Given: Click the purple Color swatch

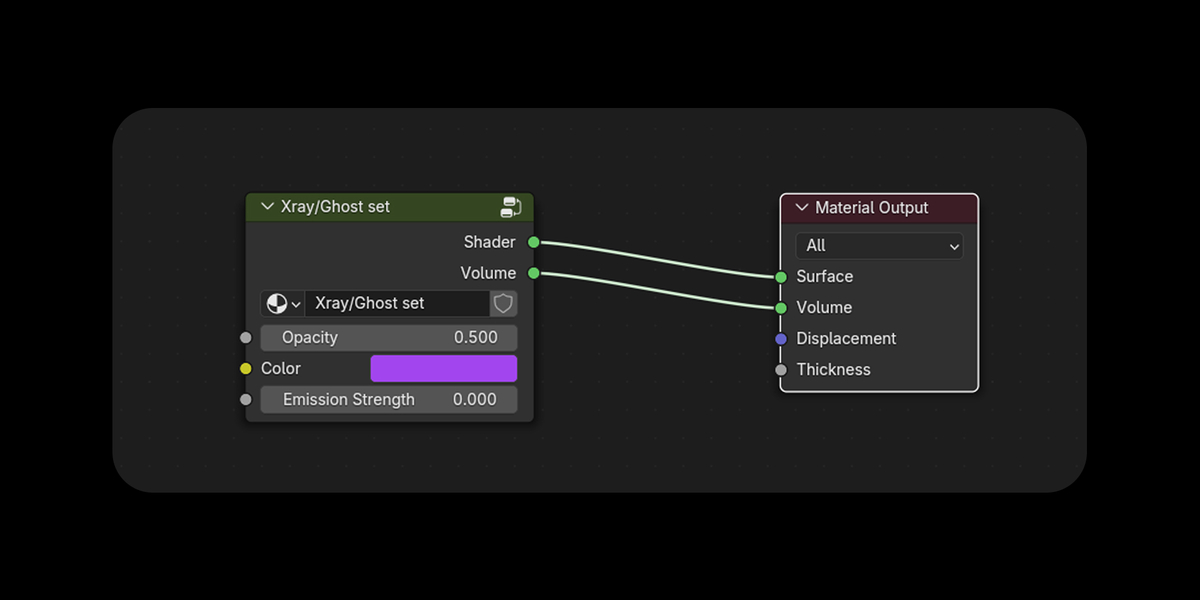Looking at the screenshot, I should tap(444, 368).
